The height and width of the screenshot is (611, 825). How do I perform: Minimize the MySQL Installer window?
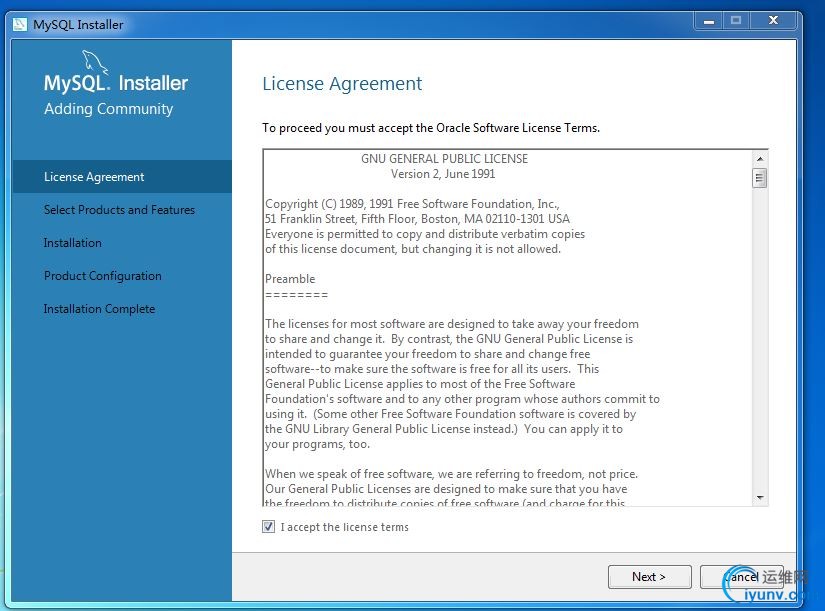tap(709, 21)
